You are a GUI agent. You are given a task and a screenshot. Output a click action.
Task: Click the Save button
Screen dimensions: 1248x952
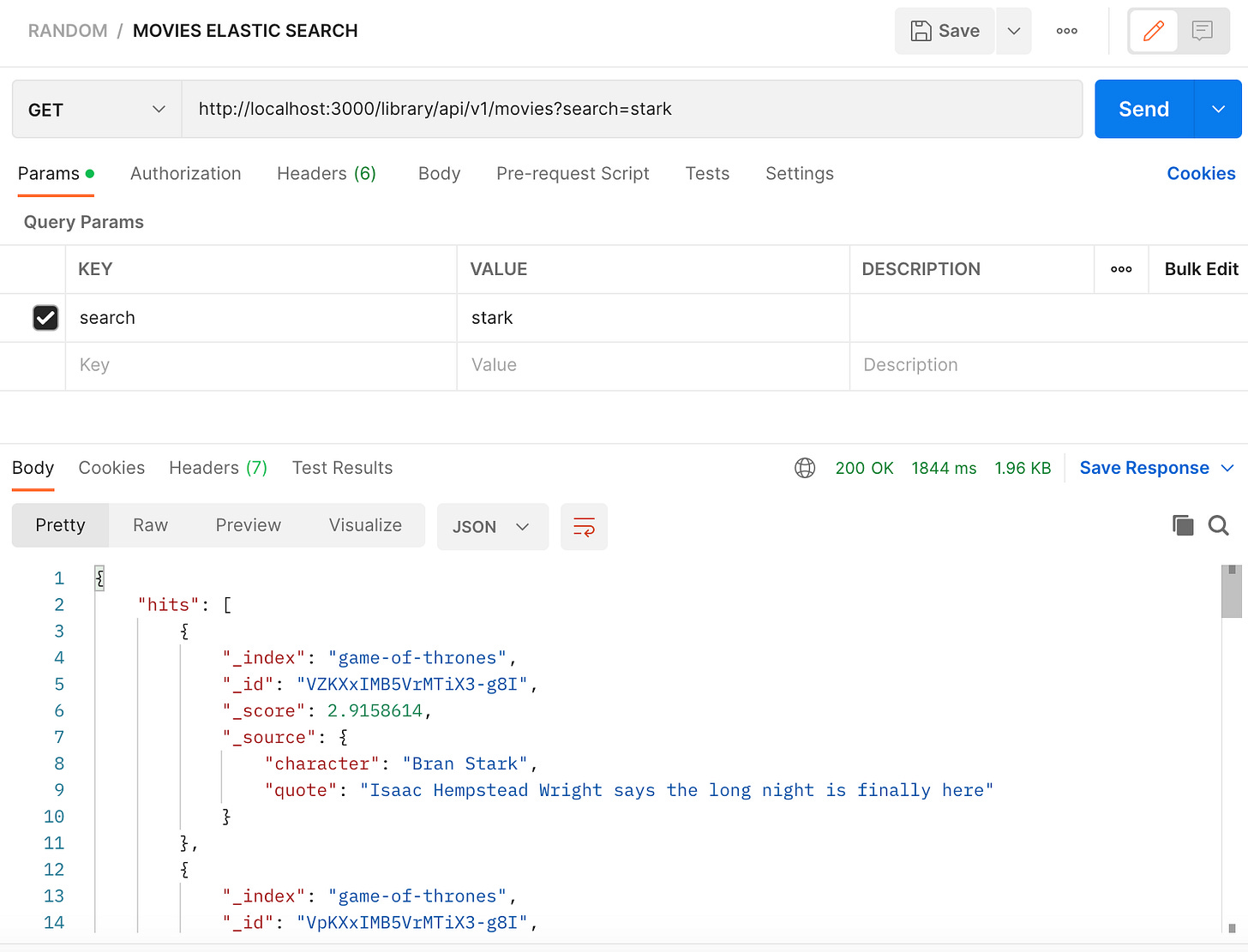pos(945,31)
